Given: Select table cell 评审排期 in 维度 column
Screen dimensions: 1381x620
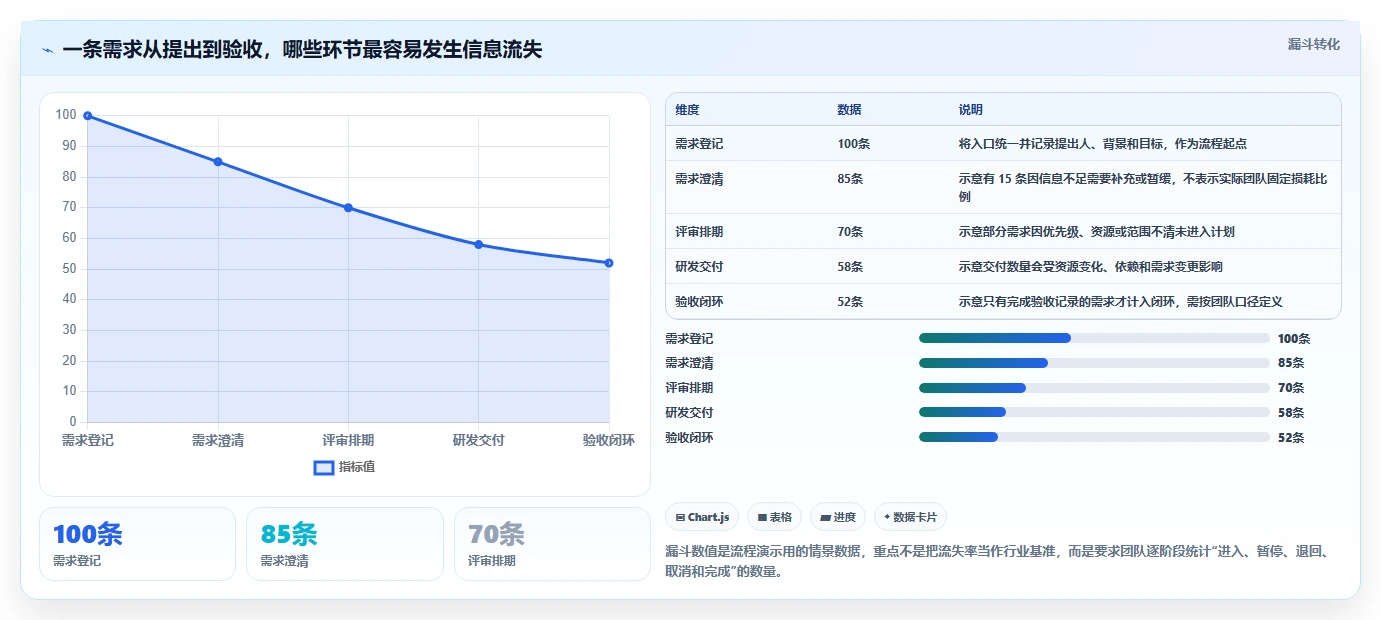Looking at the screenshot, I should (x=700, y=232).
